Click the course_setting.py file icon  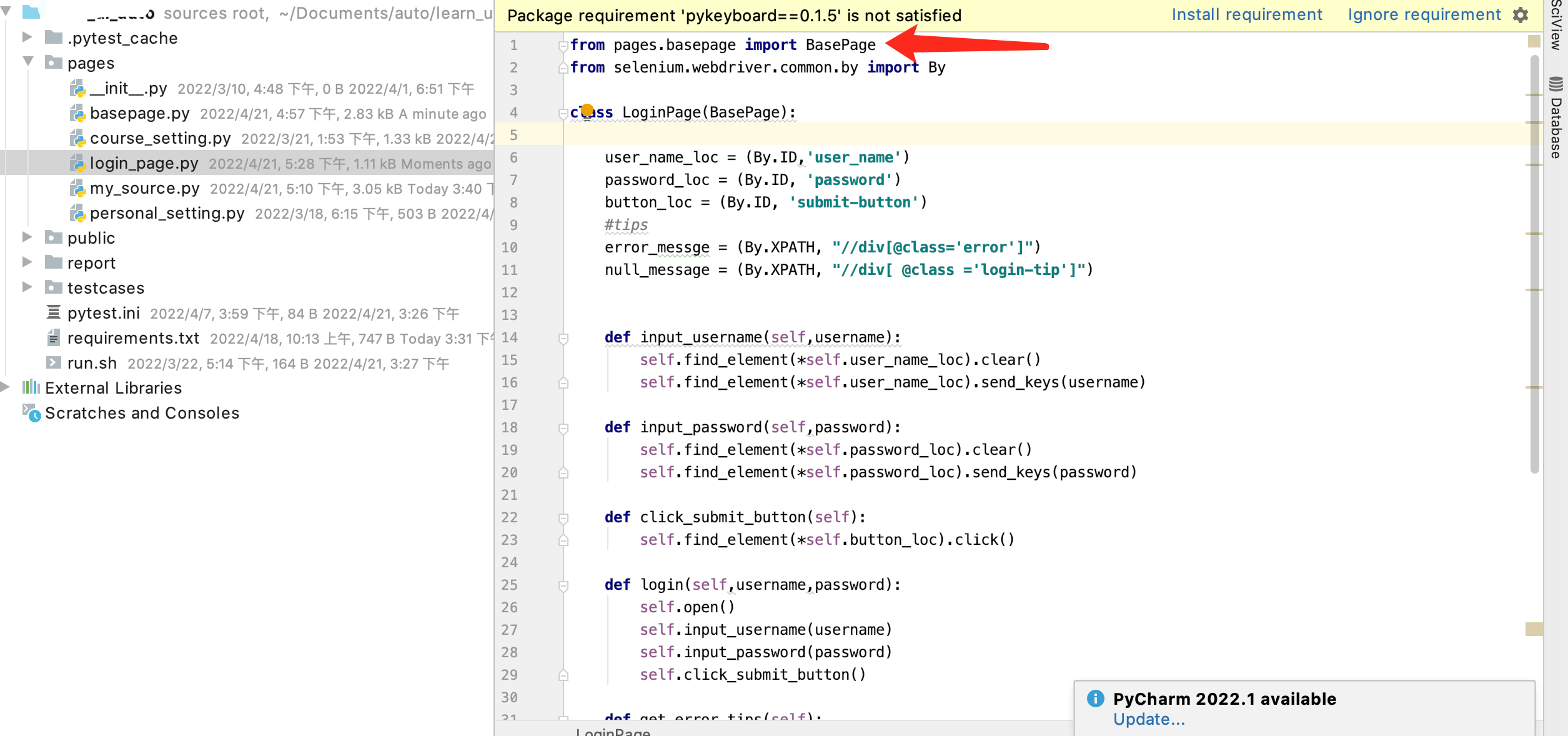pos(77,139)
